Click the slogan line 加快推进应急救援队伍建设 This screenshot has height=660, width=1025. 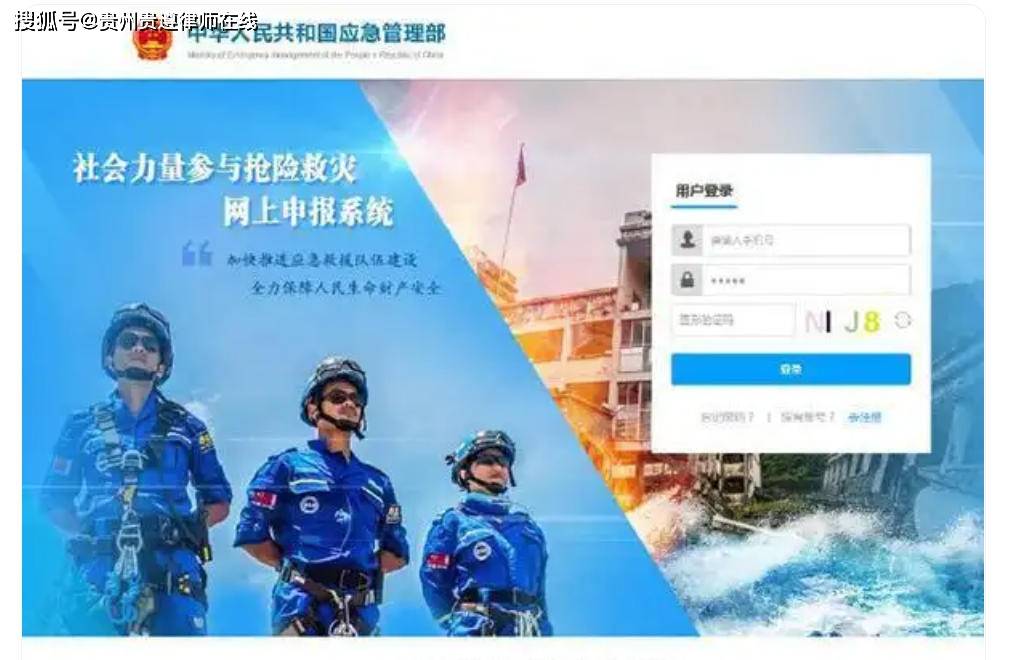(322, 259)
